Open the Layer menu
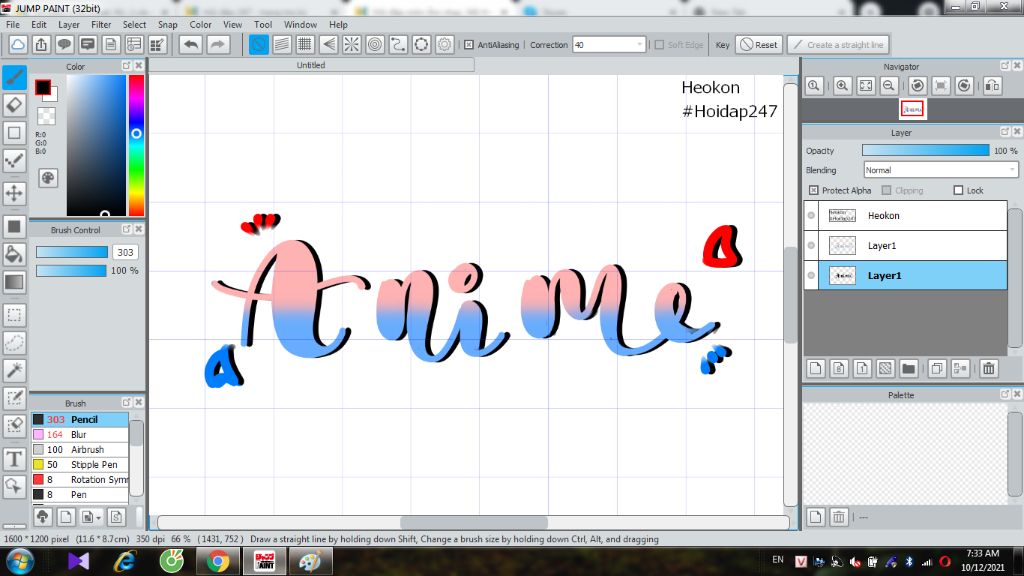 (69, 24)
